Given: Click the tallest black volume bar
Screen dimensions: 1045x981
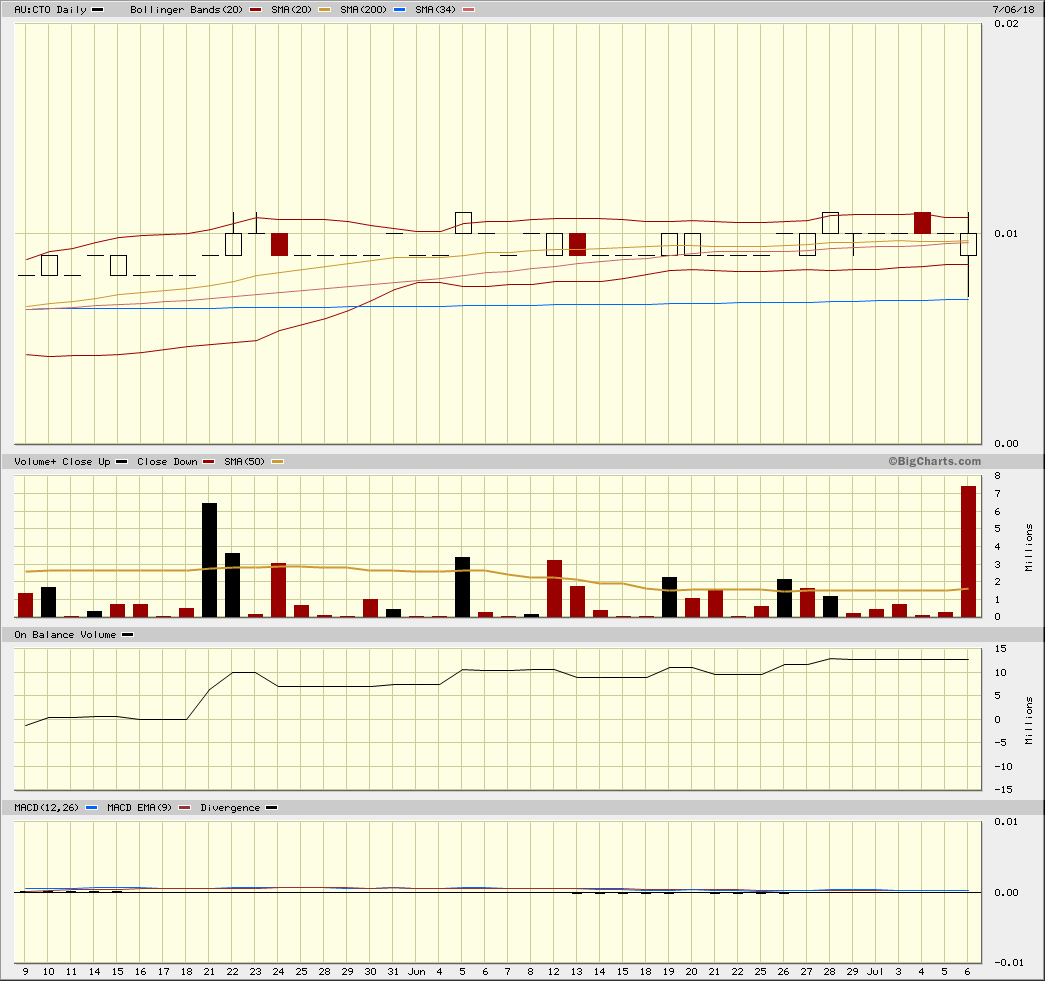Looking at the screenshot, I should [x=209, y=560].
